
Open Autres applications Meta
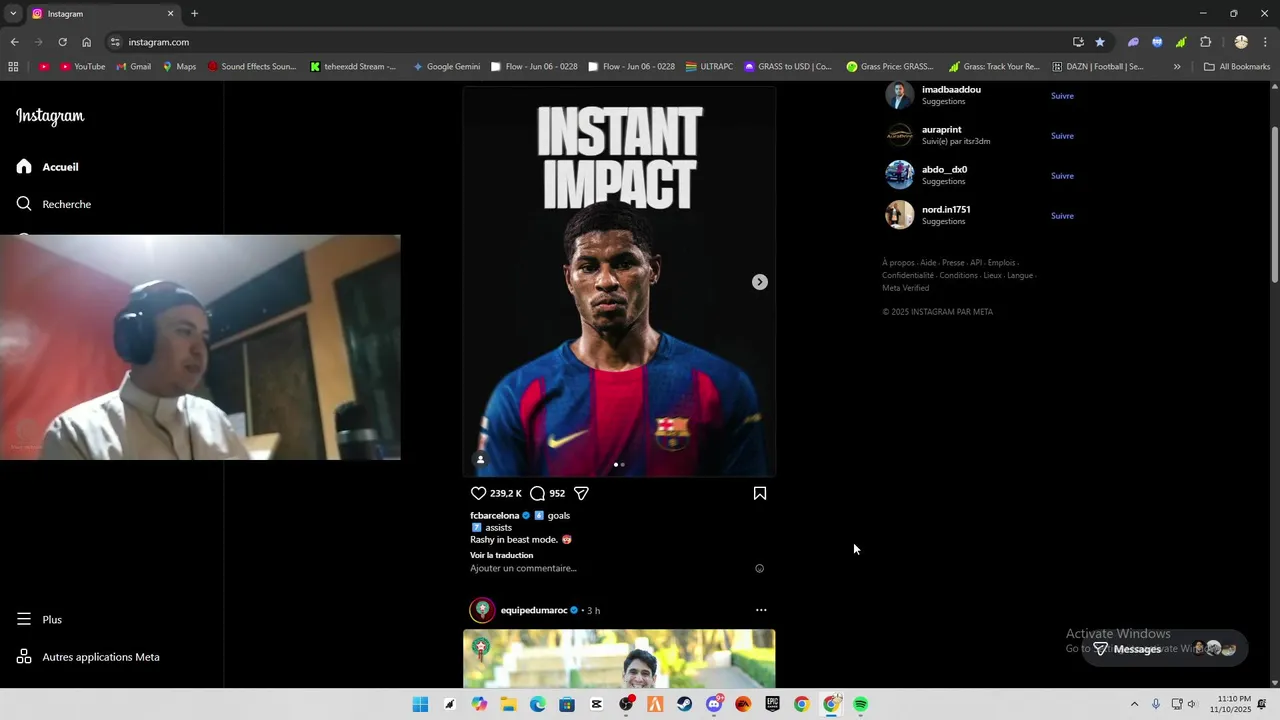88,657
